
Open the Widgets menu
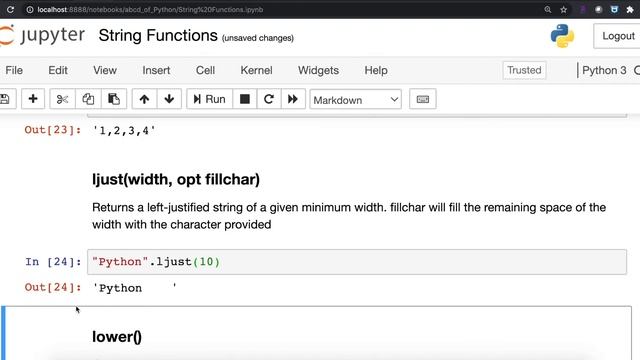coord(318,70)
